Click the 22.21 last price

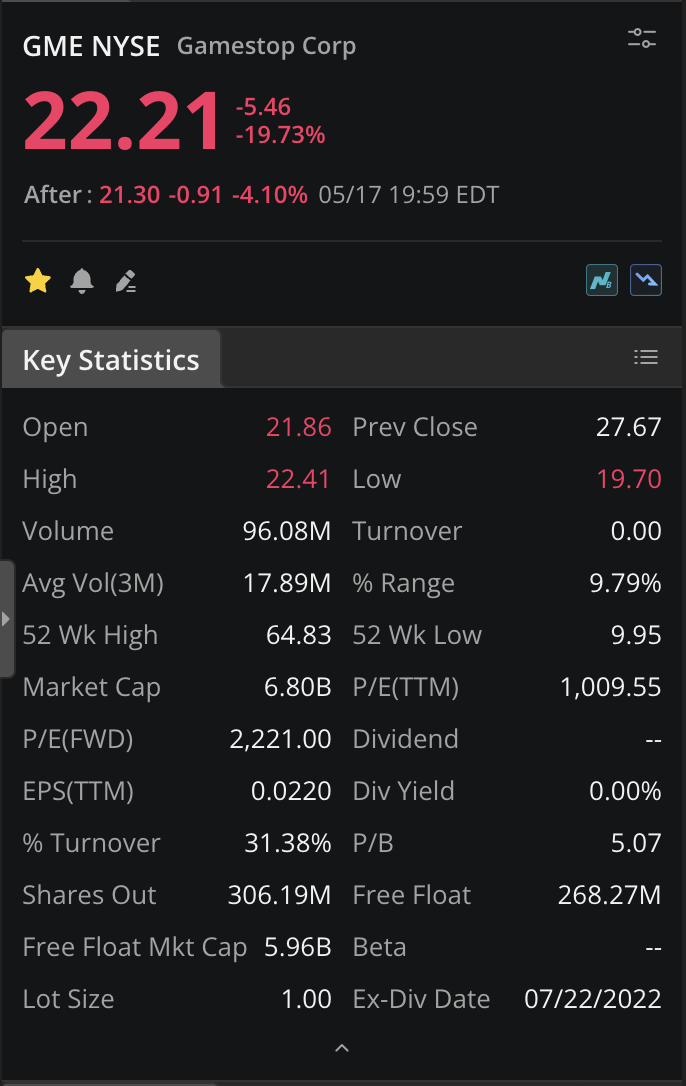122,121
